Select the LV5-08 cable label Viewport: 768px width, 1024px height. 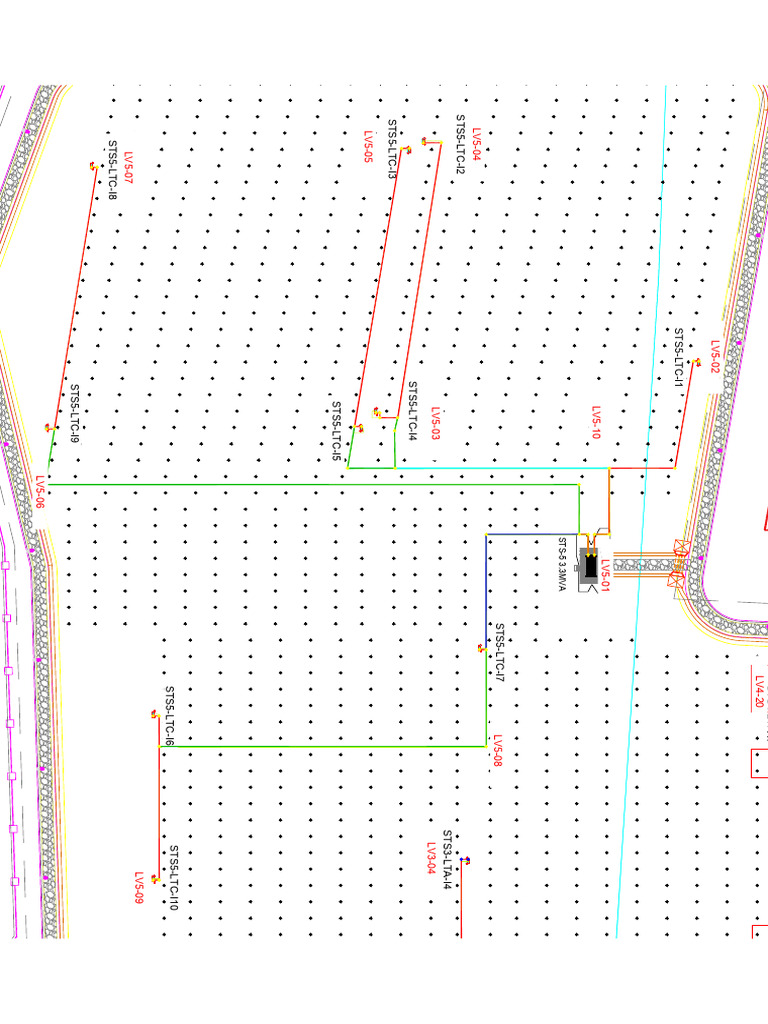click(x=498, y=750)
